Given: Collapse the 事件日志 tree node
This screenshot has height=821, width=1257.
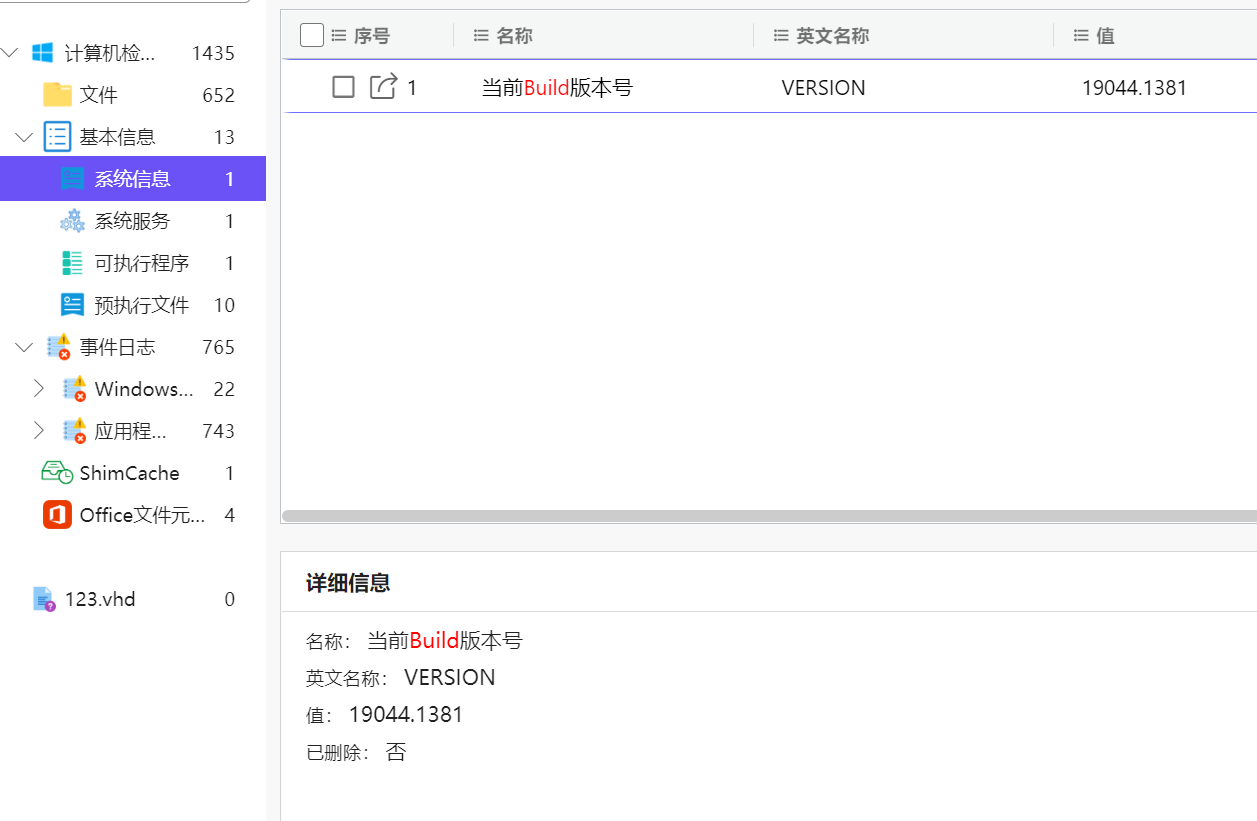Looking at the screenshot, I should (x=24, y=347).
